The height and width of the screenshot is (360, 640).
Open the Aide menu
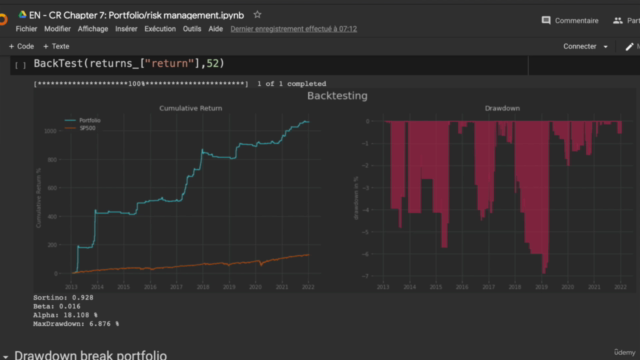pyautogui.click(x=216, y=29)
